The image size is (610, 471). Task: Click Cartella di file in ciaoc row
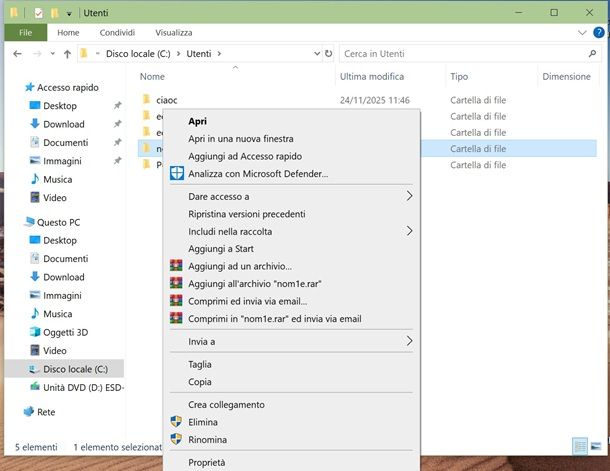click(478, 100)
